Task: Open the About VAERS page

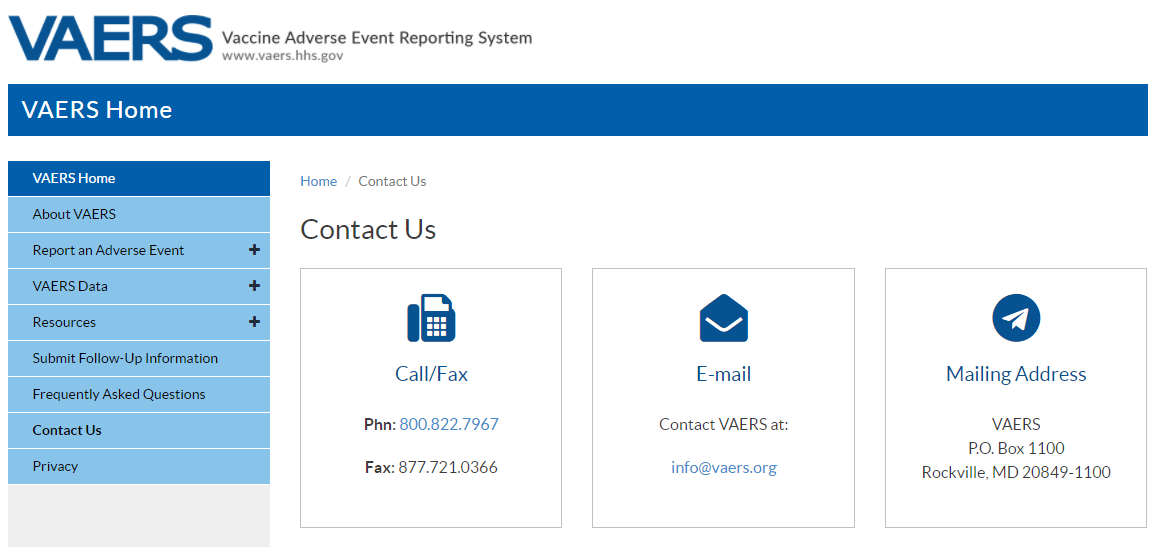Action: pos(139,214)
